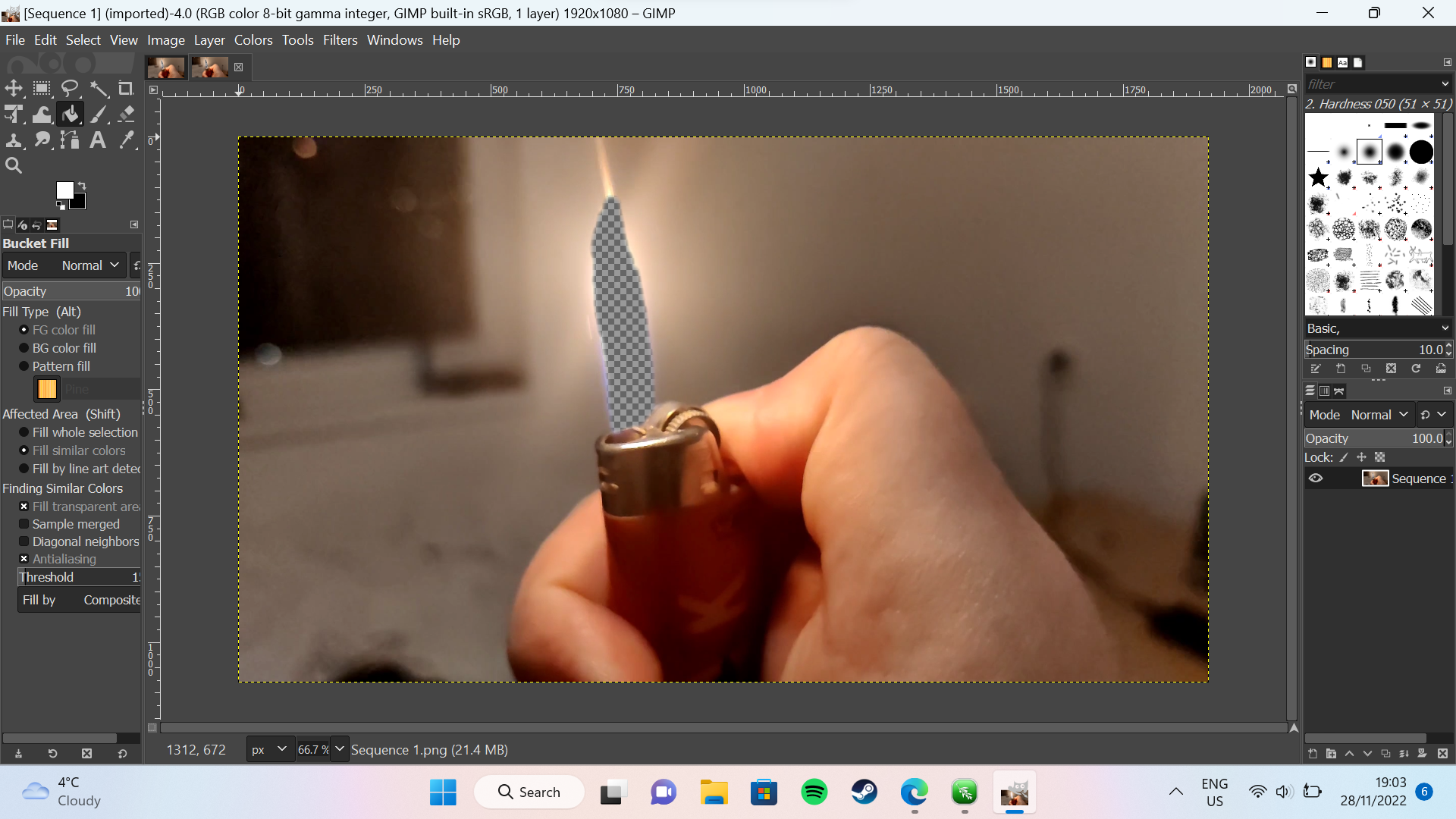This screenshot has height=819, width=1456.
Task: Open tool options tab configuration menu arrow
Action: (134, 224)
